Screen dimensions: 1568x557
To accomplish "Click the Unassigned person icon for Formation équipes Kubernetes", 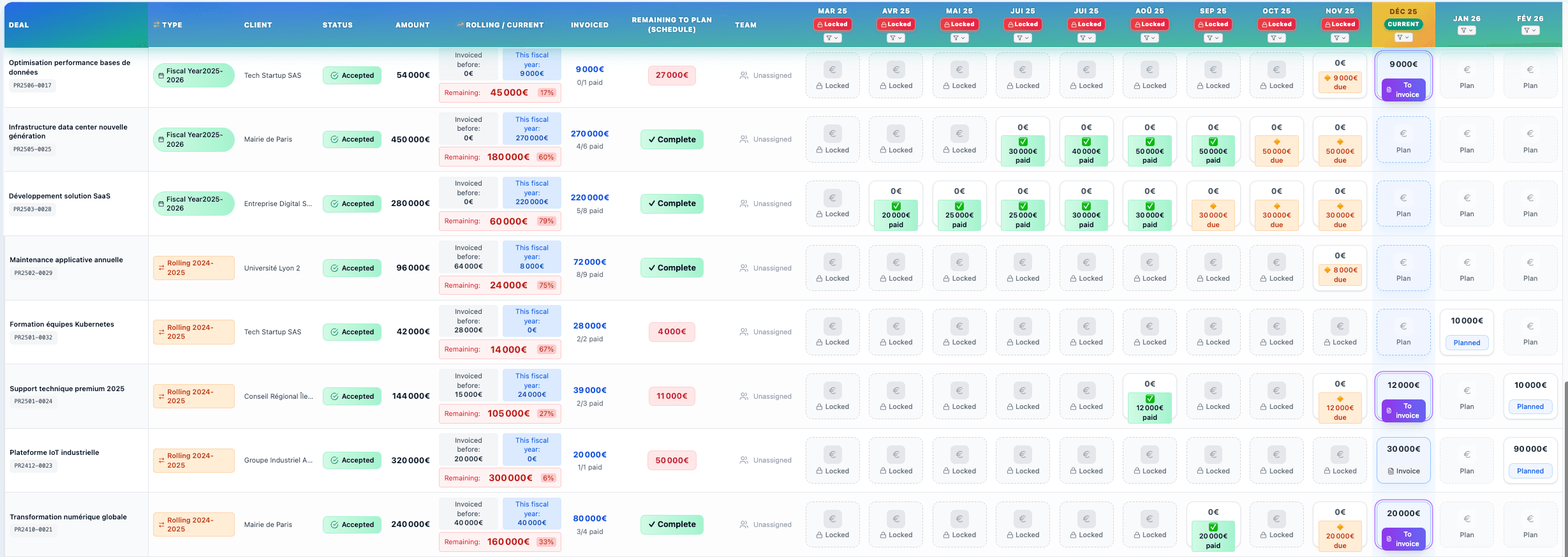I will pos(744,332).
